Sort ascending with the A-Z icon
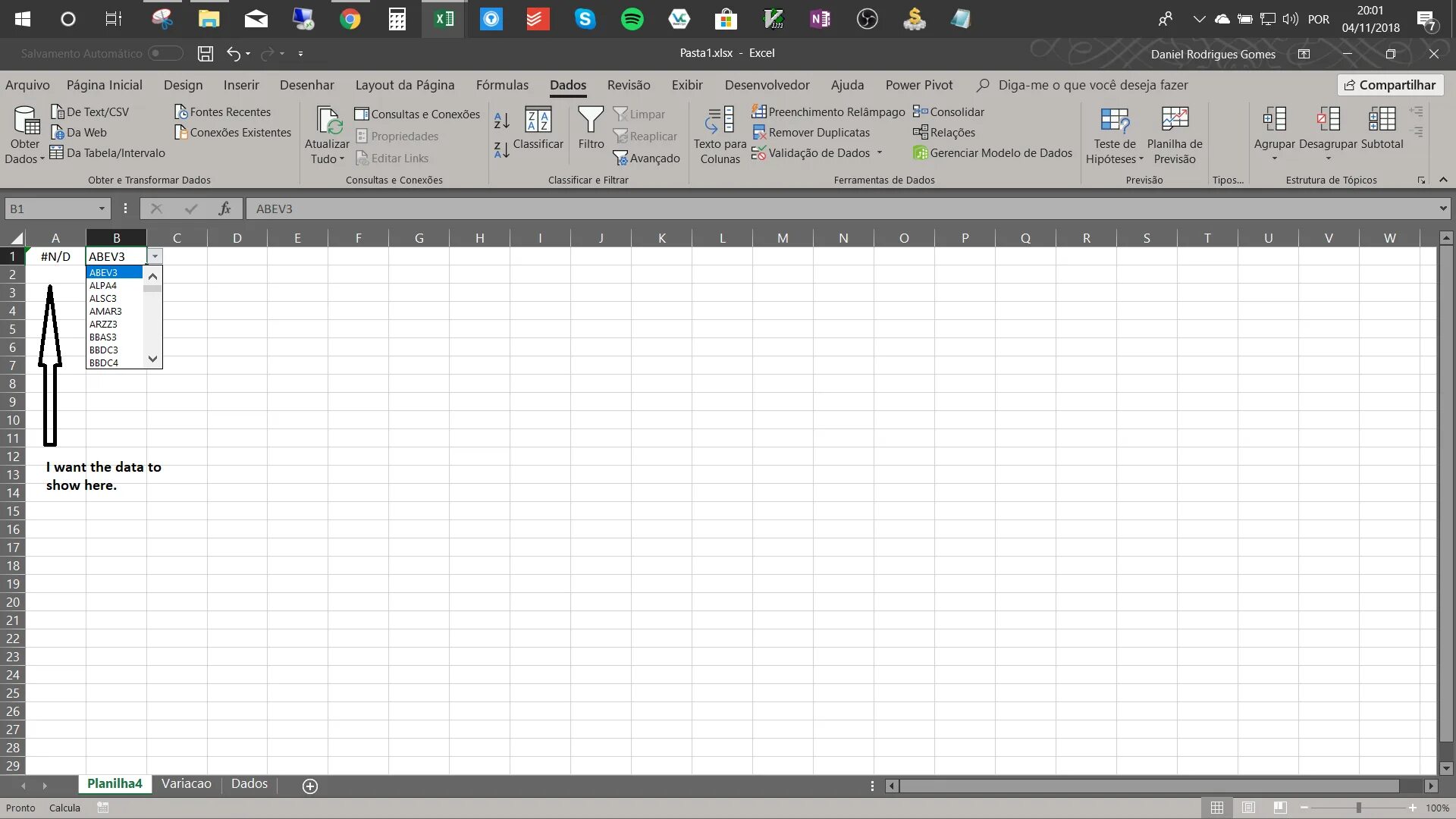 tap(501, 120)
